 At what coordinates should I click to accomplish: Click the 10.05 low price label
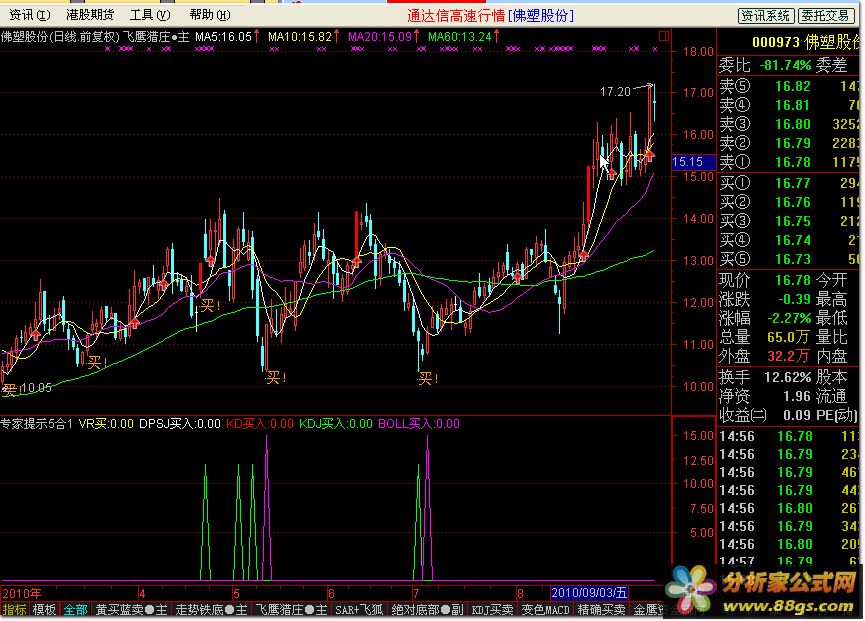pos(36,388)
